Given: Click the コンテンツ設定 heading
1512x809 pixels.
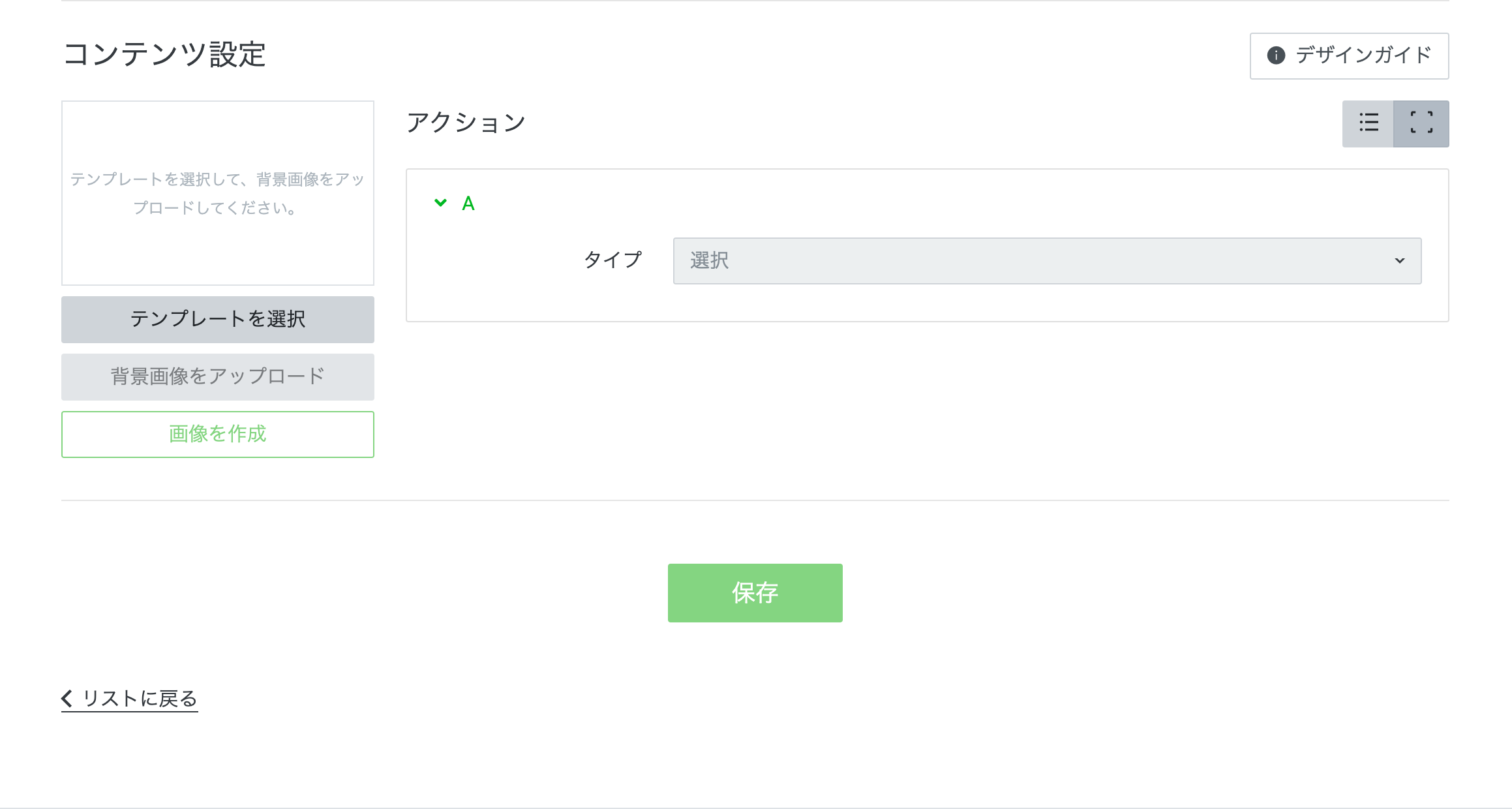Looking at the screenshot, I should coord(164,54).
